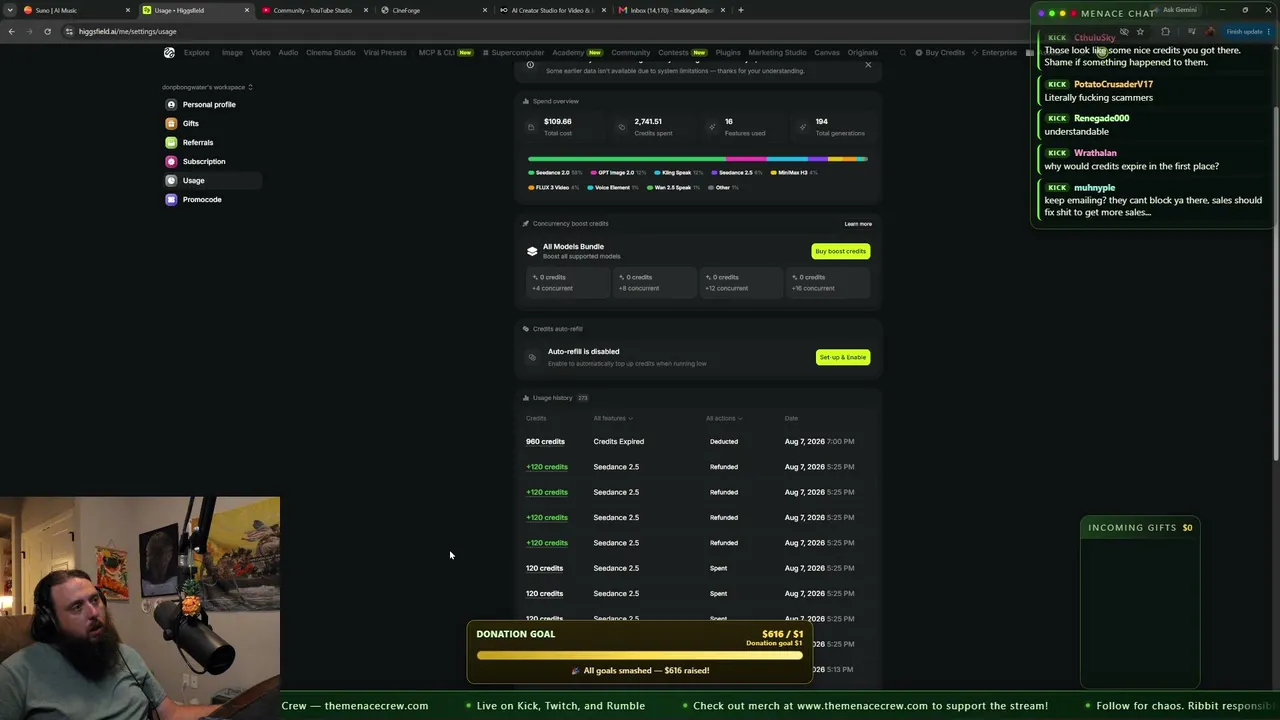Open the Academy navigation item

[x=577, y=52]
